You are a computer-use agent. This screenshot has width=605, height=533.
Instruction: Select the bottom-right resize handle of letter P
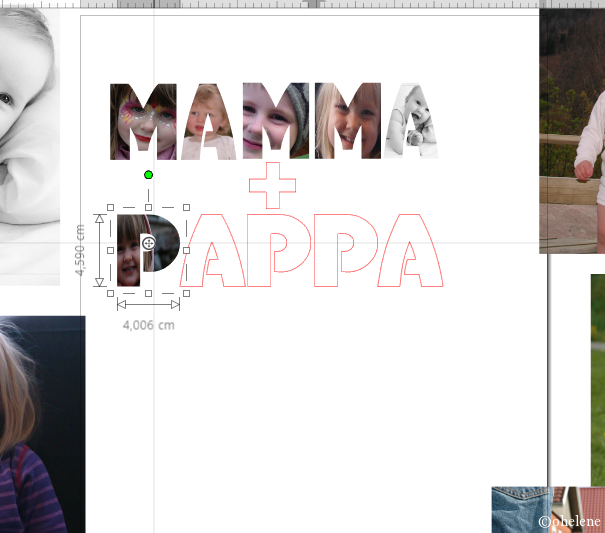point(186,293)
